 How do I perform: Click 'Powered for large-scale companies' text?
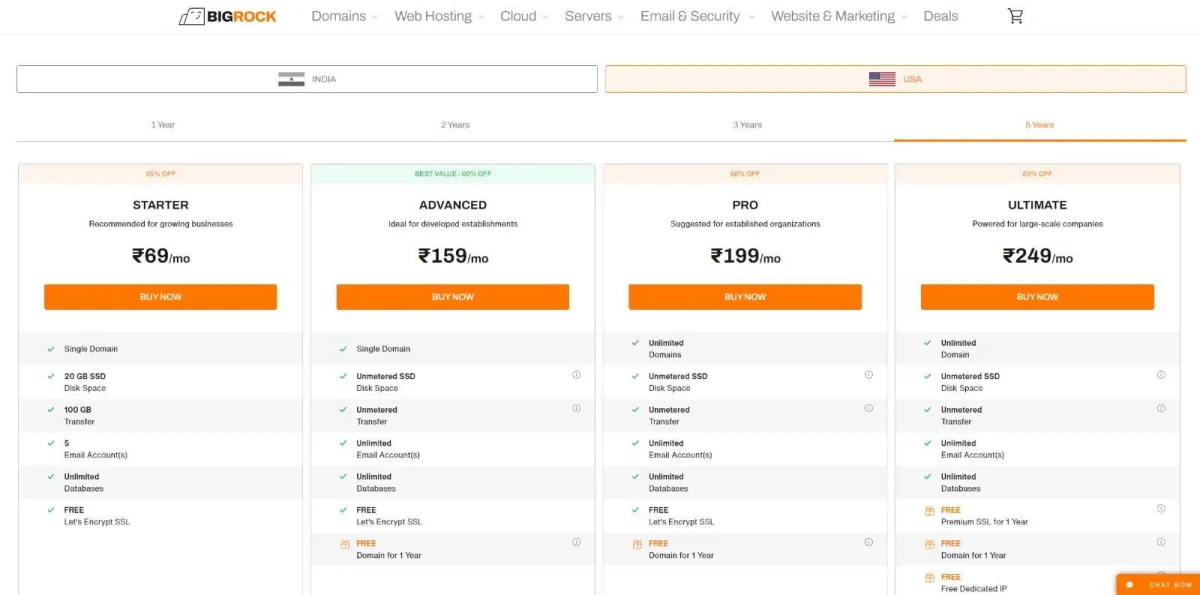1037,224
